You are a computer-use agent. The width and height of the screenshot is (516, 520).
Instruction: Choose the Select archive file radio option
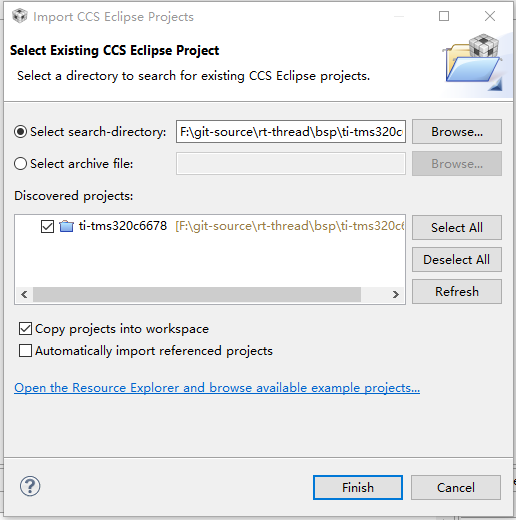20,164
